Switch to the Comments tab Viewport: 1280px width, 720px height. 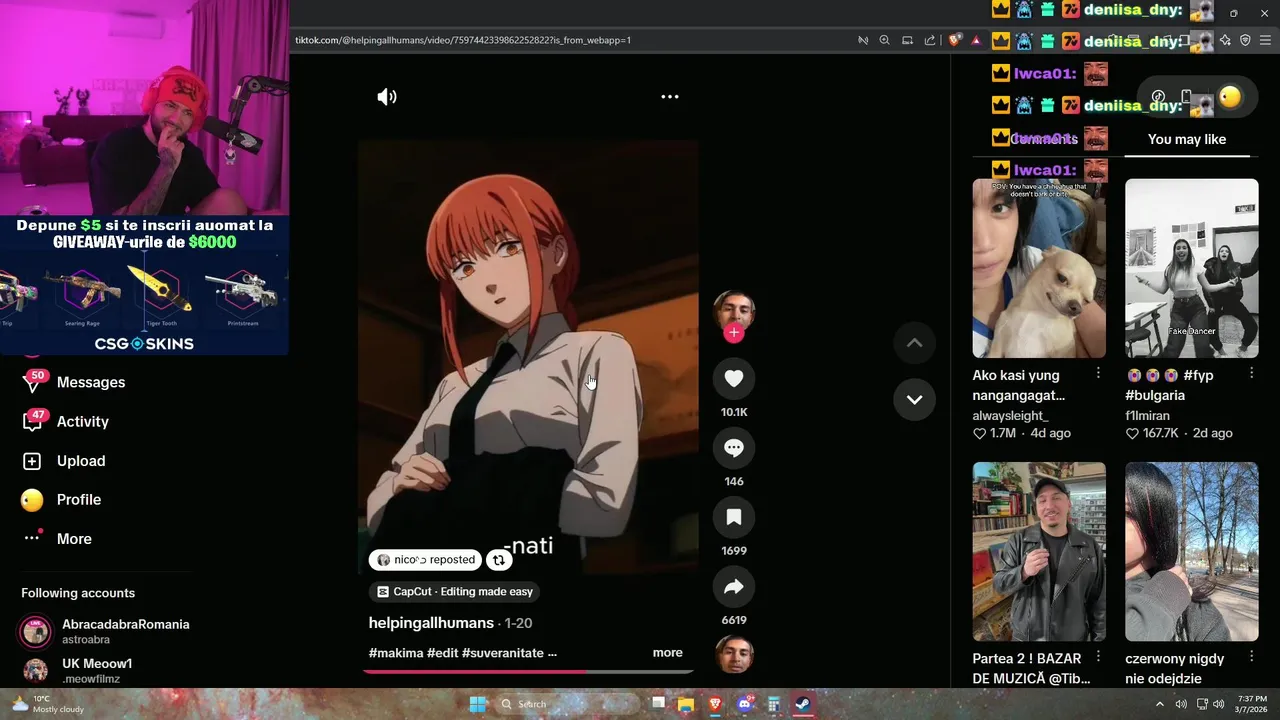(1045, 139)
